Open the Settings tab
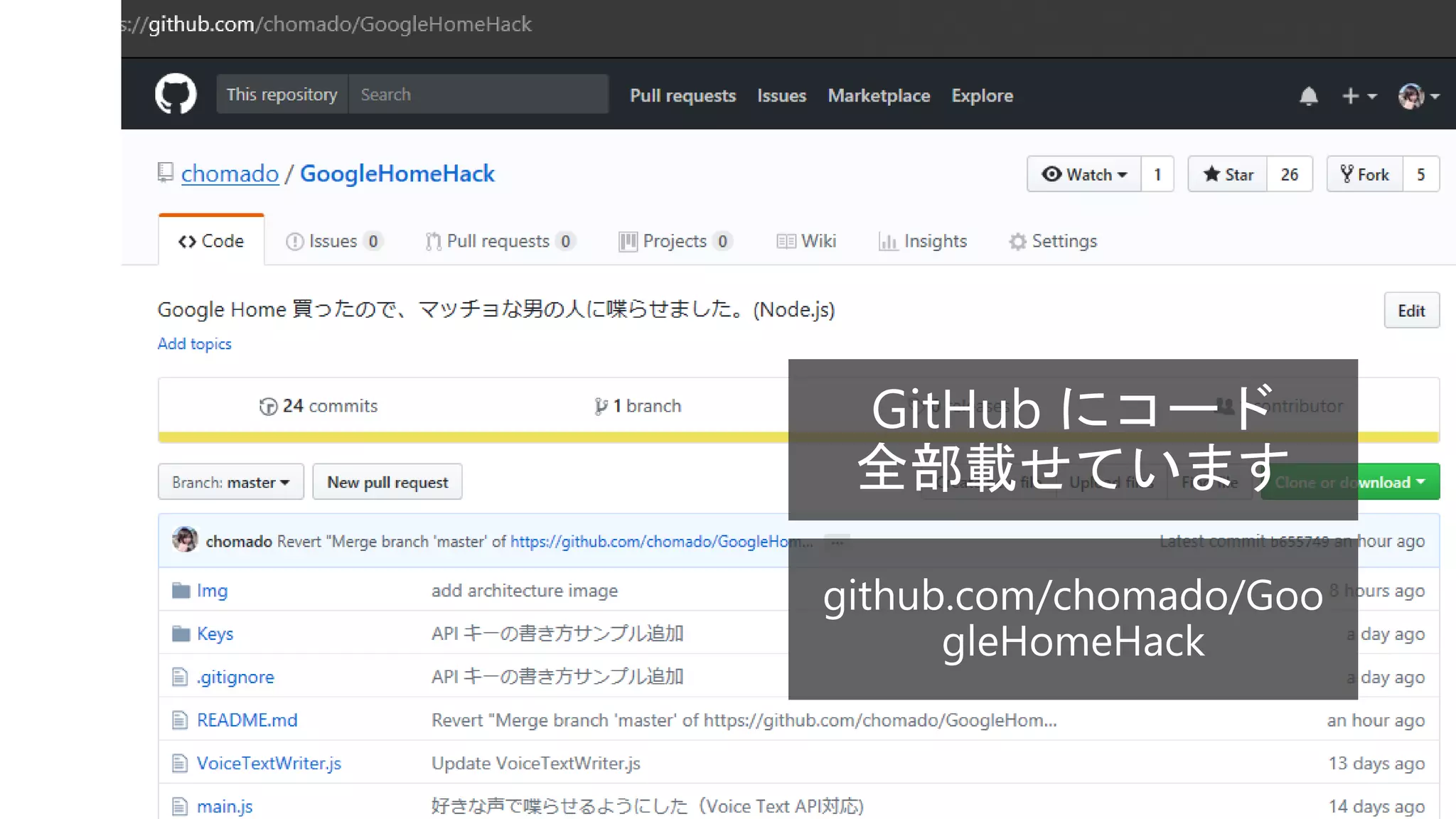Viewport: 1456px width, 819px height. [x=1053, y=241]
